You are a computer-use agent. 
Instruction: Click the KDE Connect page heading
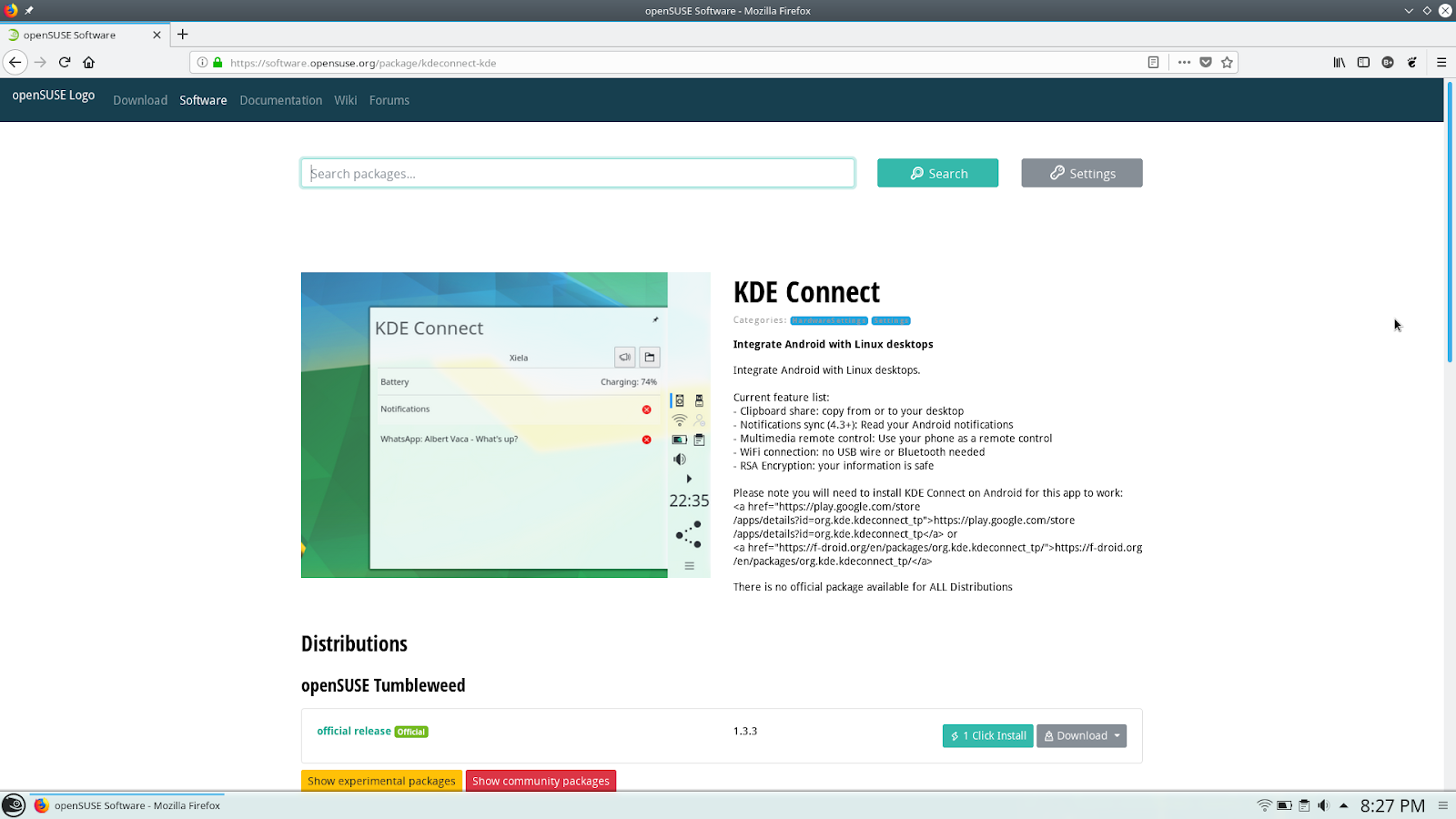pyautogui.click(x=806, y=292)
